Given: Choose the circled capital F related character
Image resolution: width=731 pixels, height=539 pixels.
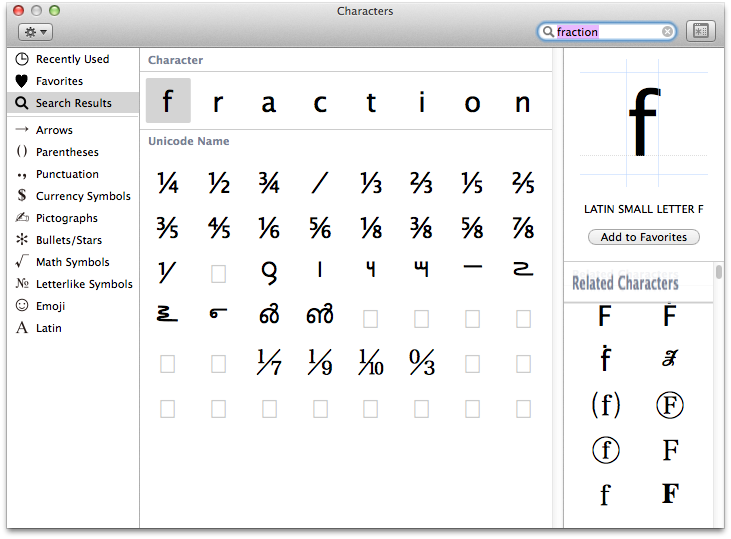Looking at the screenshot, I should coord(669,405).
